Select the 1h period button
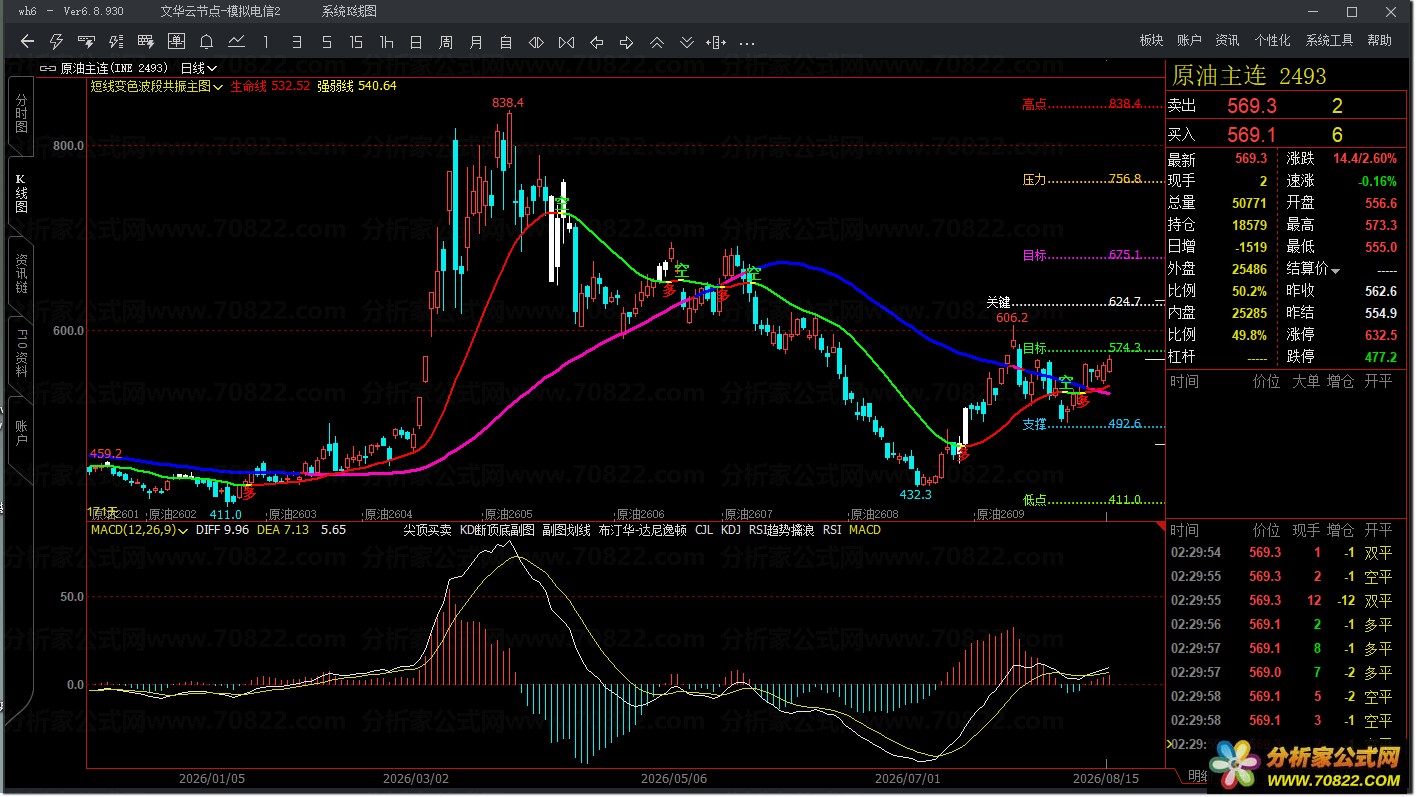 tap(386, 42)
